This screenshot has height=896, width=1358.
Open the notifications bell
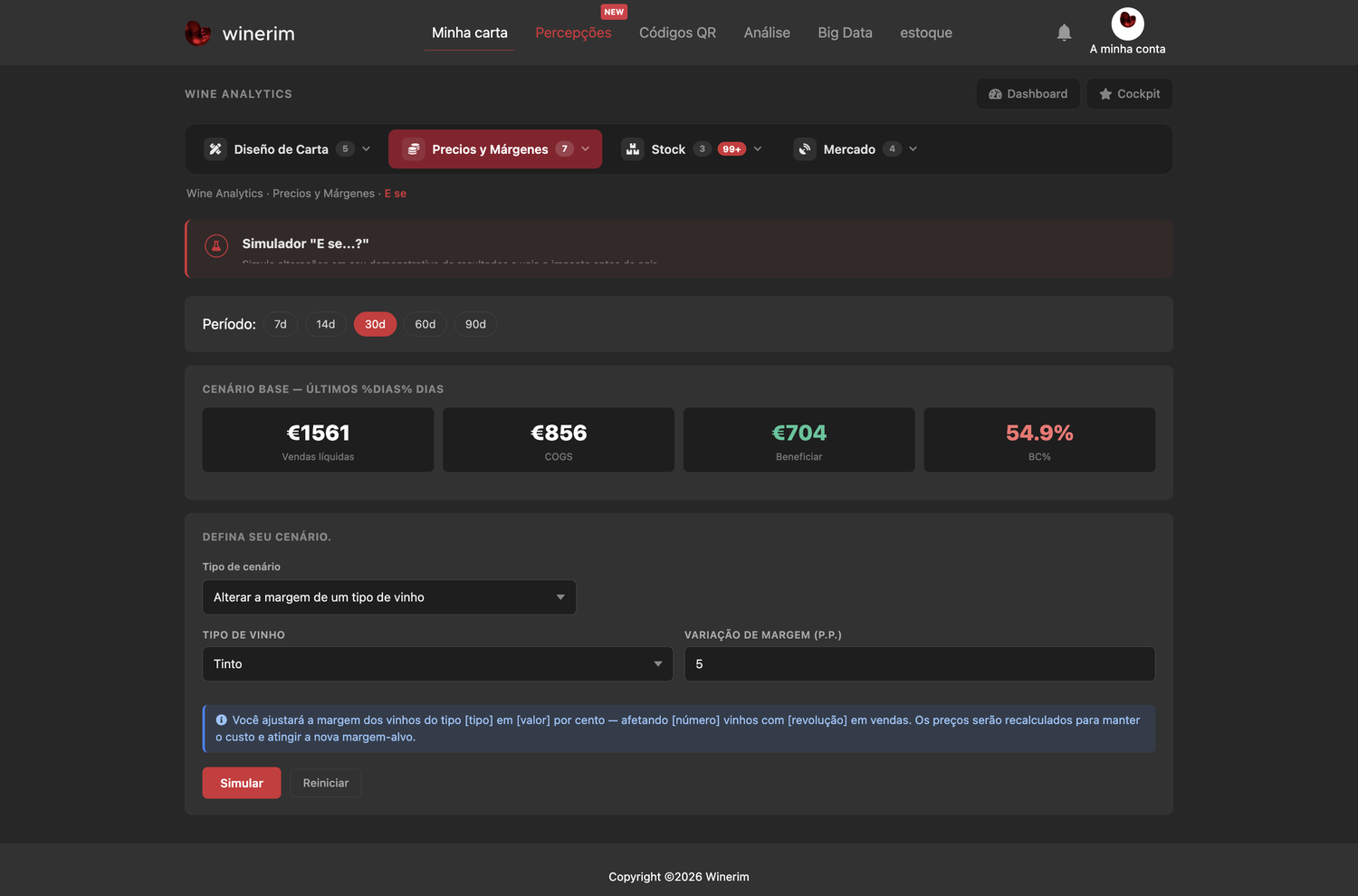click(x=1064, y=33)
